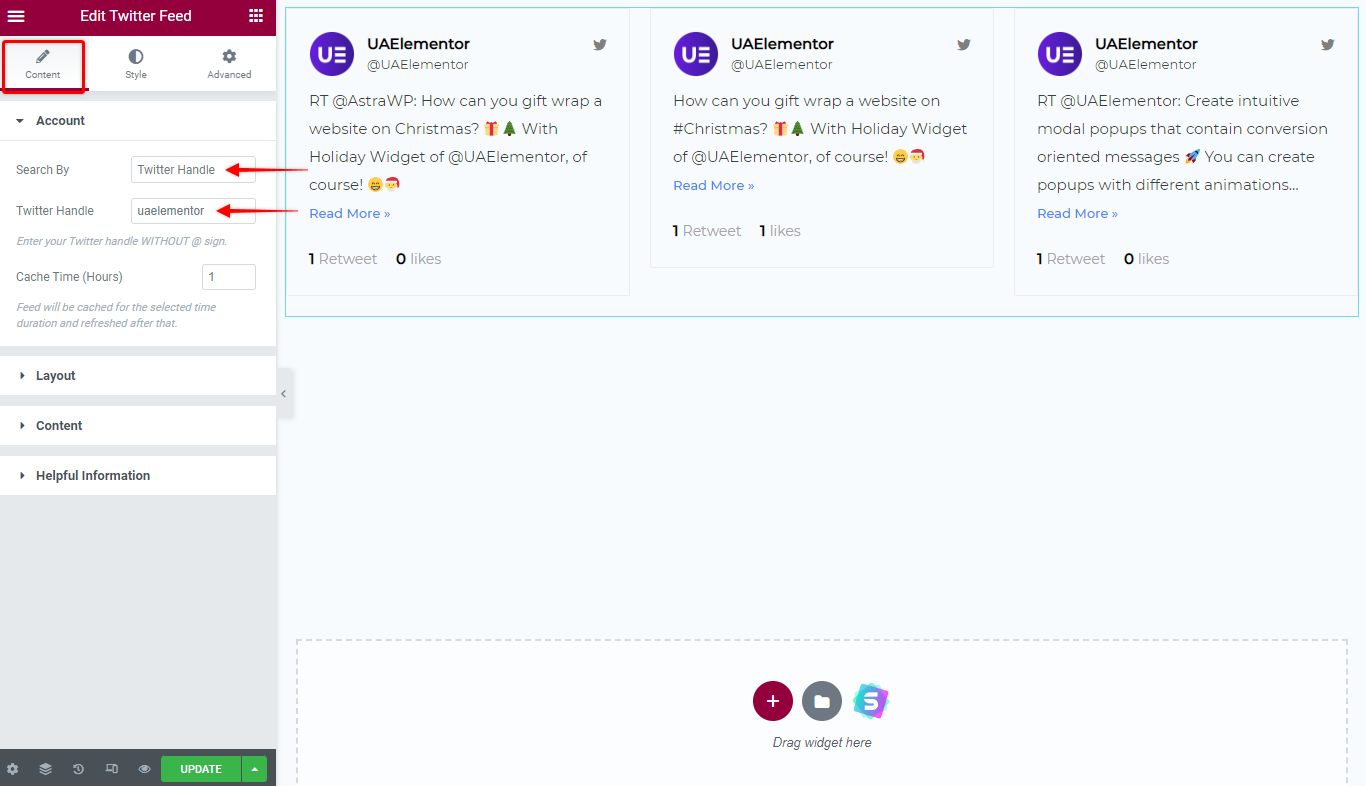Screen dimensions: 1366x786
Task: Click the '1 Retweet' count on the second tweet
Action: tap(707, 231)
